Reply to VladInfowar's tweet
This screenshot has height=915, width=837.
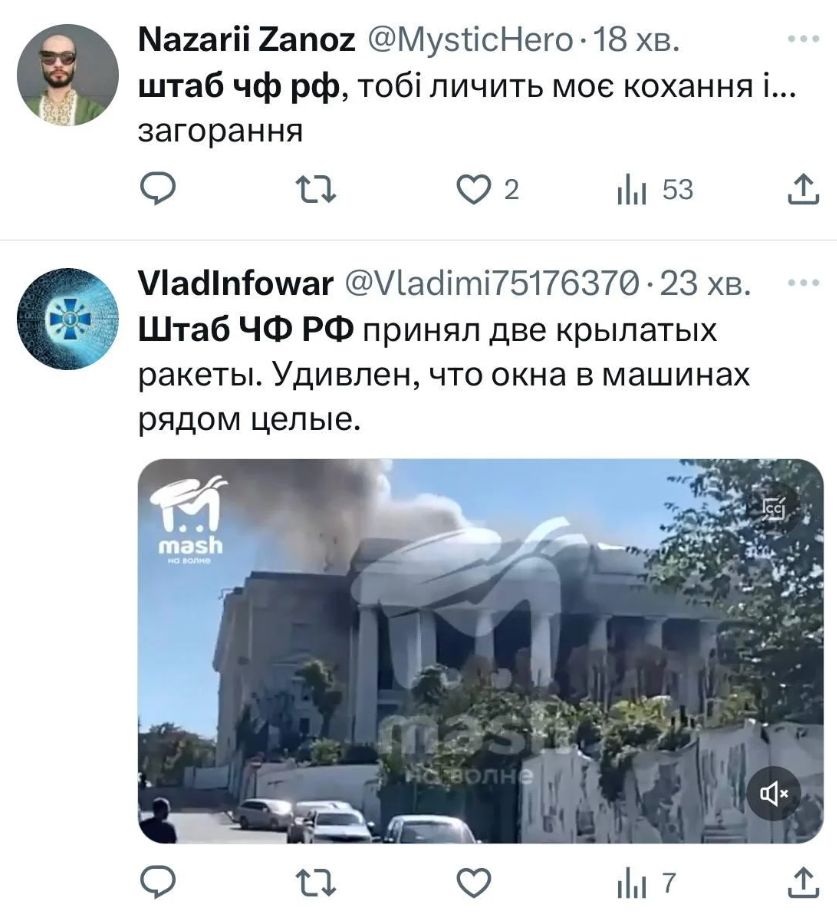pos(158,883)
